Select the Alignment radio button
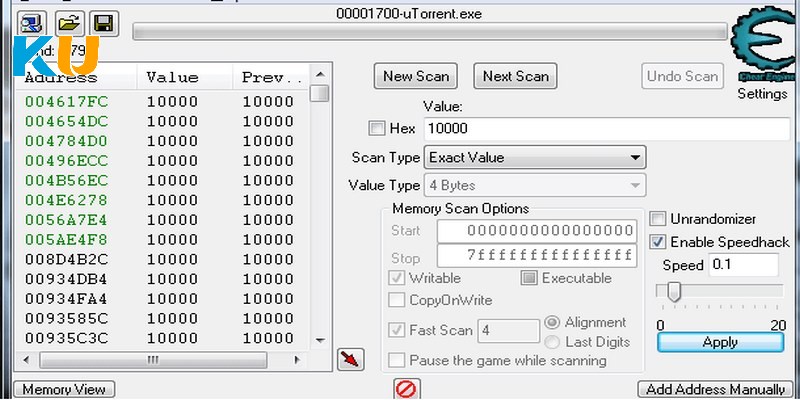Screen dimensions: 800x400 pos(552,322)
